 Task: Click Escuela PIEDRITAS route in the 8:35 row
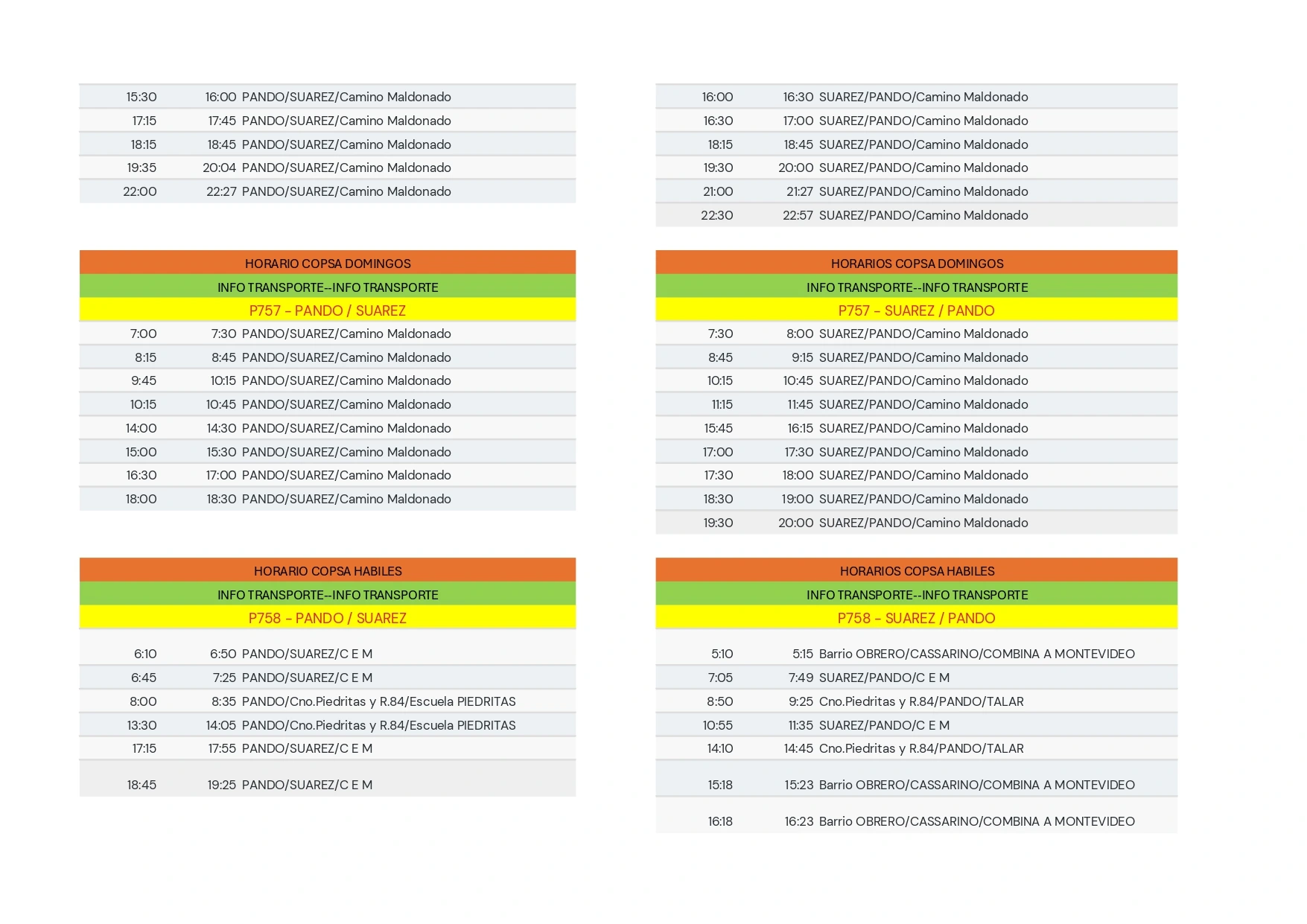378,701
